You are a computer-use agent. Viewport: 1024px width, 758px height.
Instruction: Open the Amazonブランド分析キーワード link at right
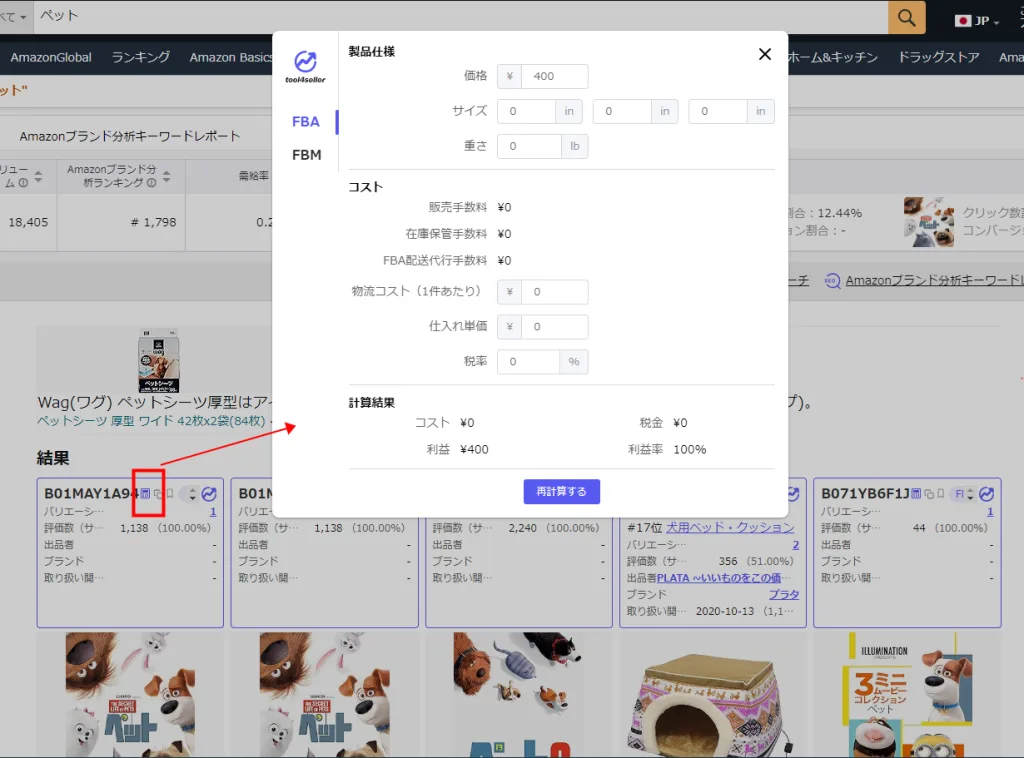pyautogui.click(x=935, y=281)
